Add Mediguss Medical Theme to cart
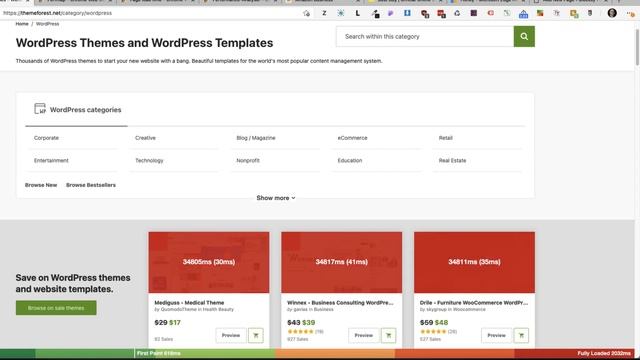Image resolution: width=640 pixels, height=360 pixels. click(x=256, y=336)
